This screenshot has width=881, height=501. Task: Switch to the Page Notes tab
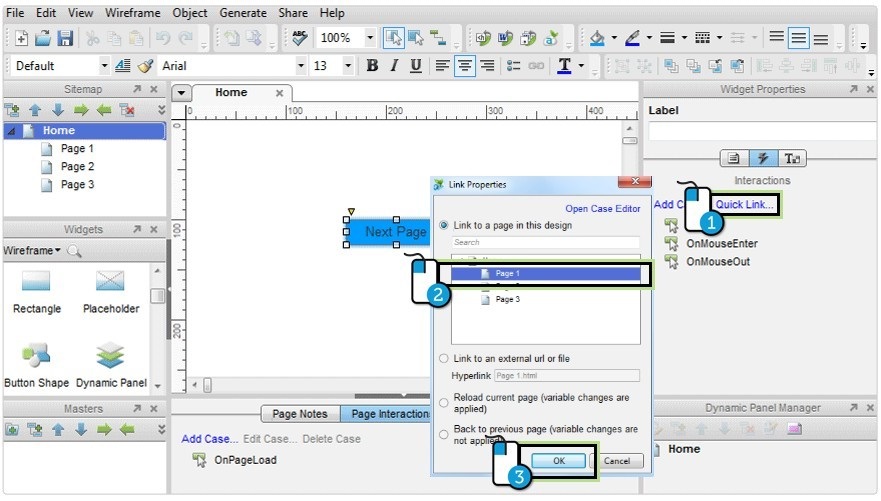point(299,414)
